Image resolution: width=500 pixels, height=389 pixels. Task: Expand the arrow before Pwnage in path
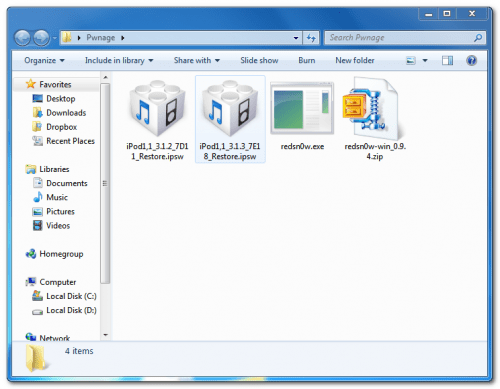(79, 38)
